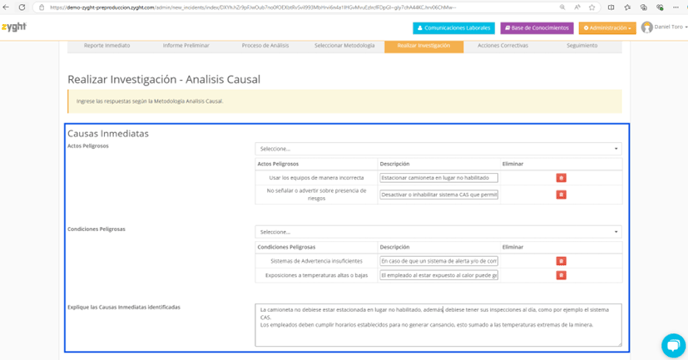Go to the Seguimiento tab
This screenshot has width=688, height=360.
[582, 46]
